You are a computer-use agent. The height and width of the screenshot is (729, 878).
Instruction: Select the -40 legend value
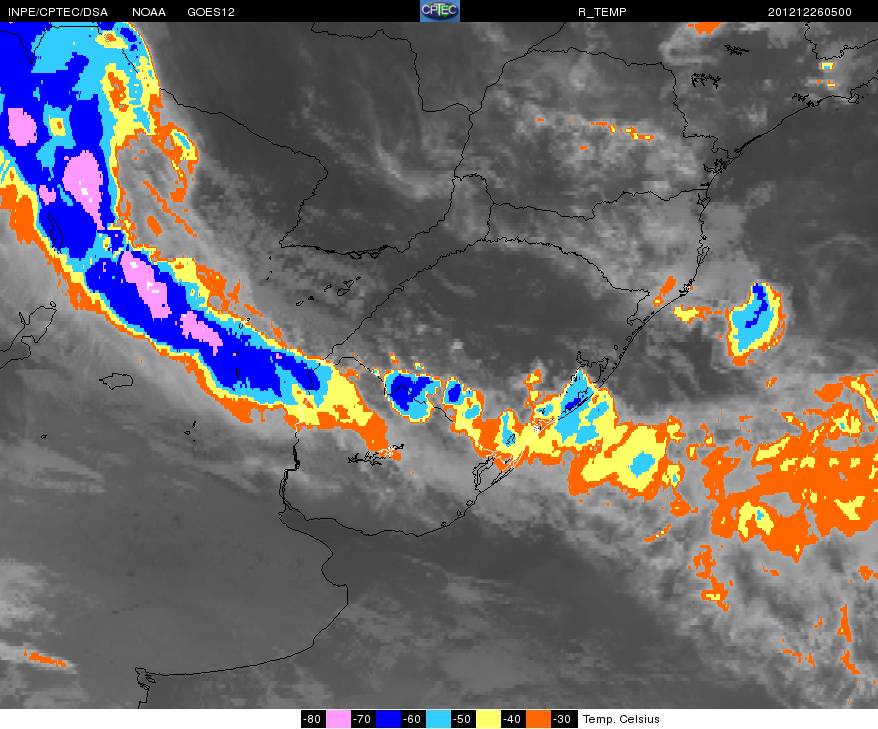(513, 719)
